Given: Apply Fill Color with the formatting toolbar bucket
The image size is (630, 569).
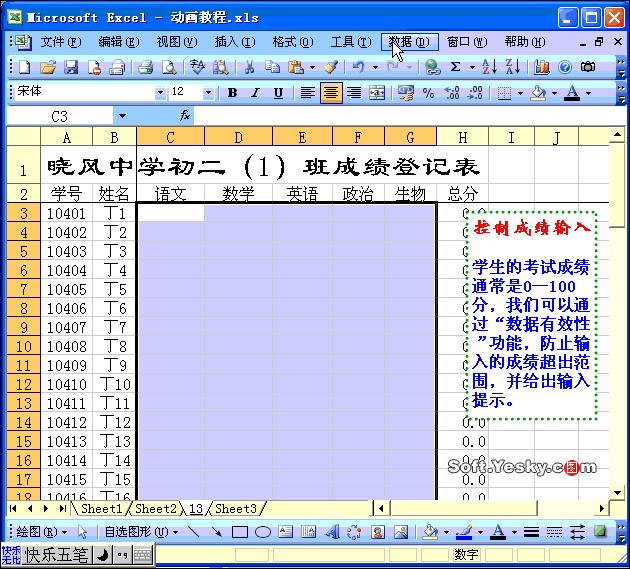Looking at the screenshot, I should pyautogui.click(x=538, y=93).
